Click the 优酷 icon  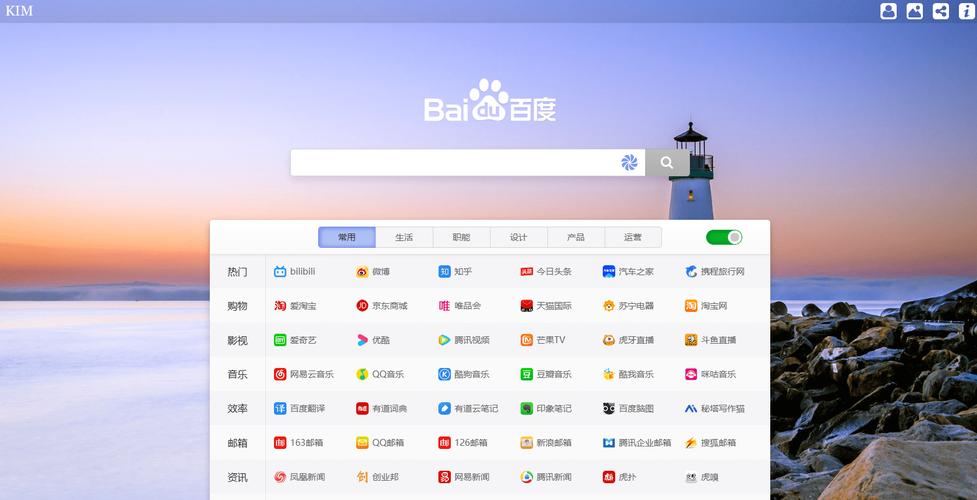pyautogui.click(x=362, y=340)
